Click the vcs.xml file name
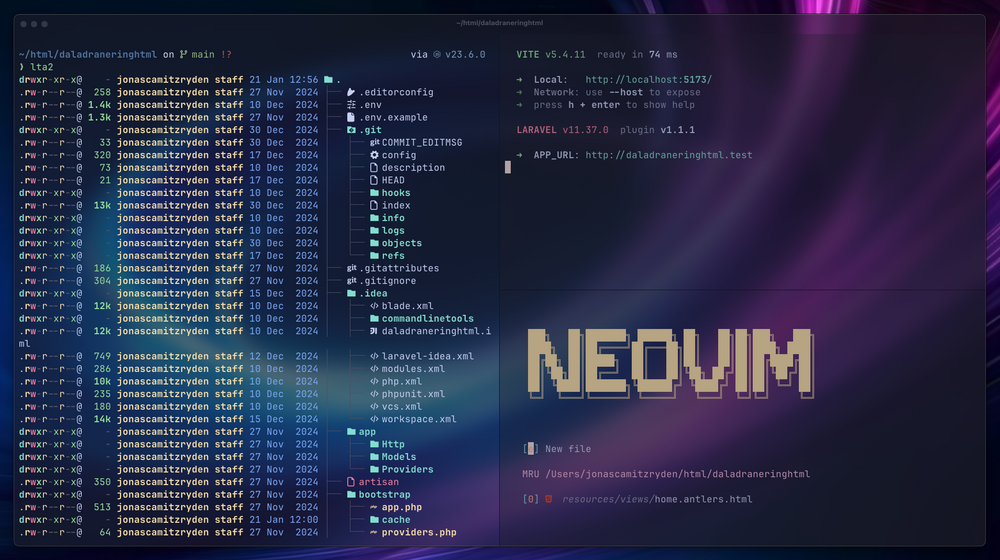Image resolution: width=1000 pixels, height=560 pixels. pyautogui.click(x=402, y=407)
